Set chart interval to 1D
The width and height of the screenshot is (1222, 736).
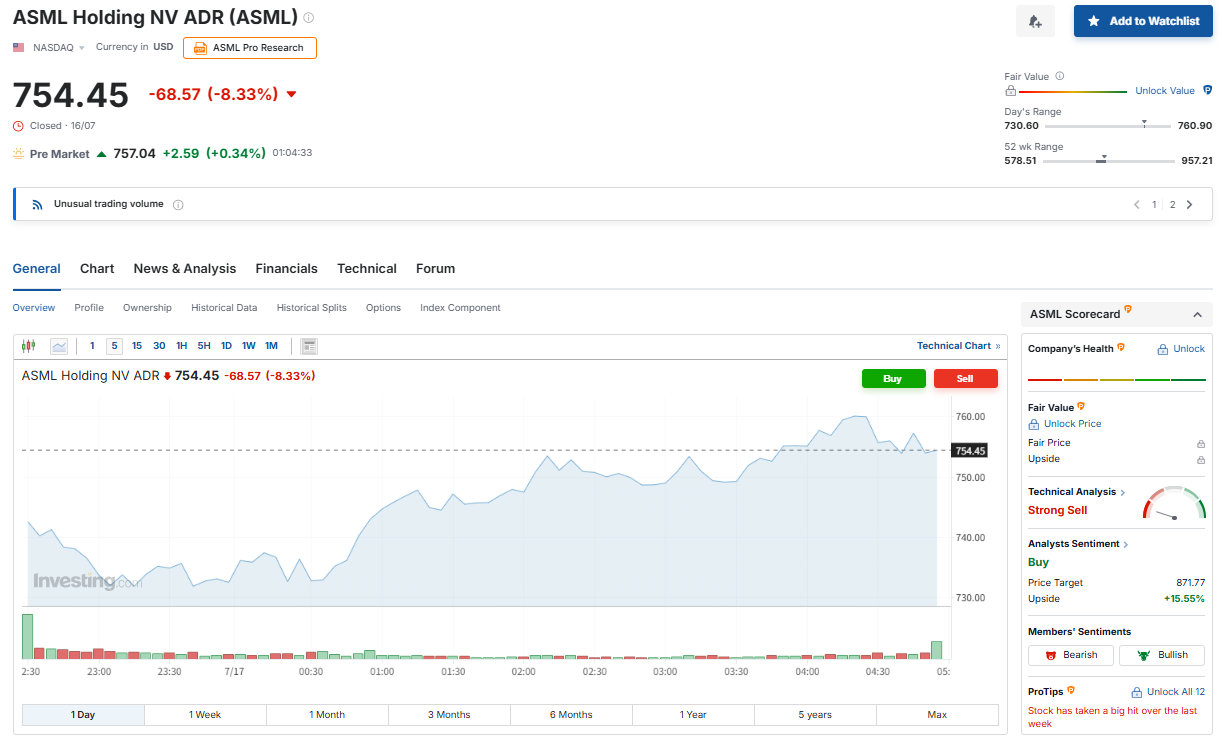pyautogui.click(x=226, y=346)
